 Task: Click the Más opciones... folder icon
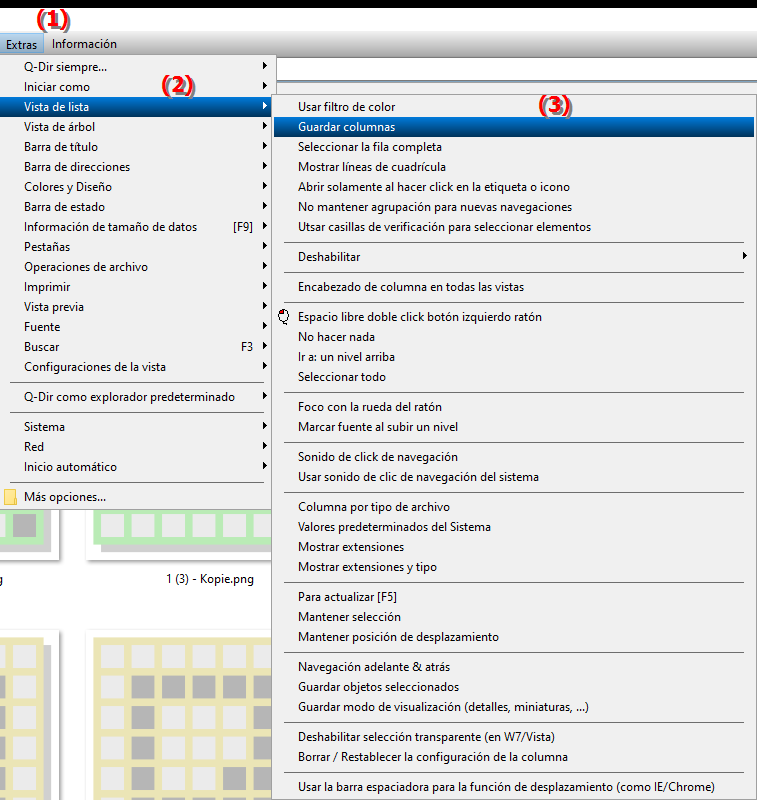[10, 497]
